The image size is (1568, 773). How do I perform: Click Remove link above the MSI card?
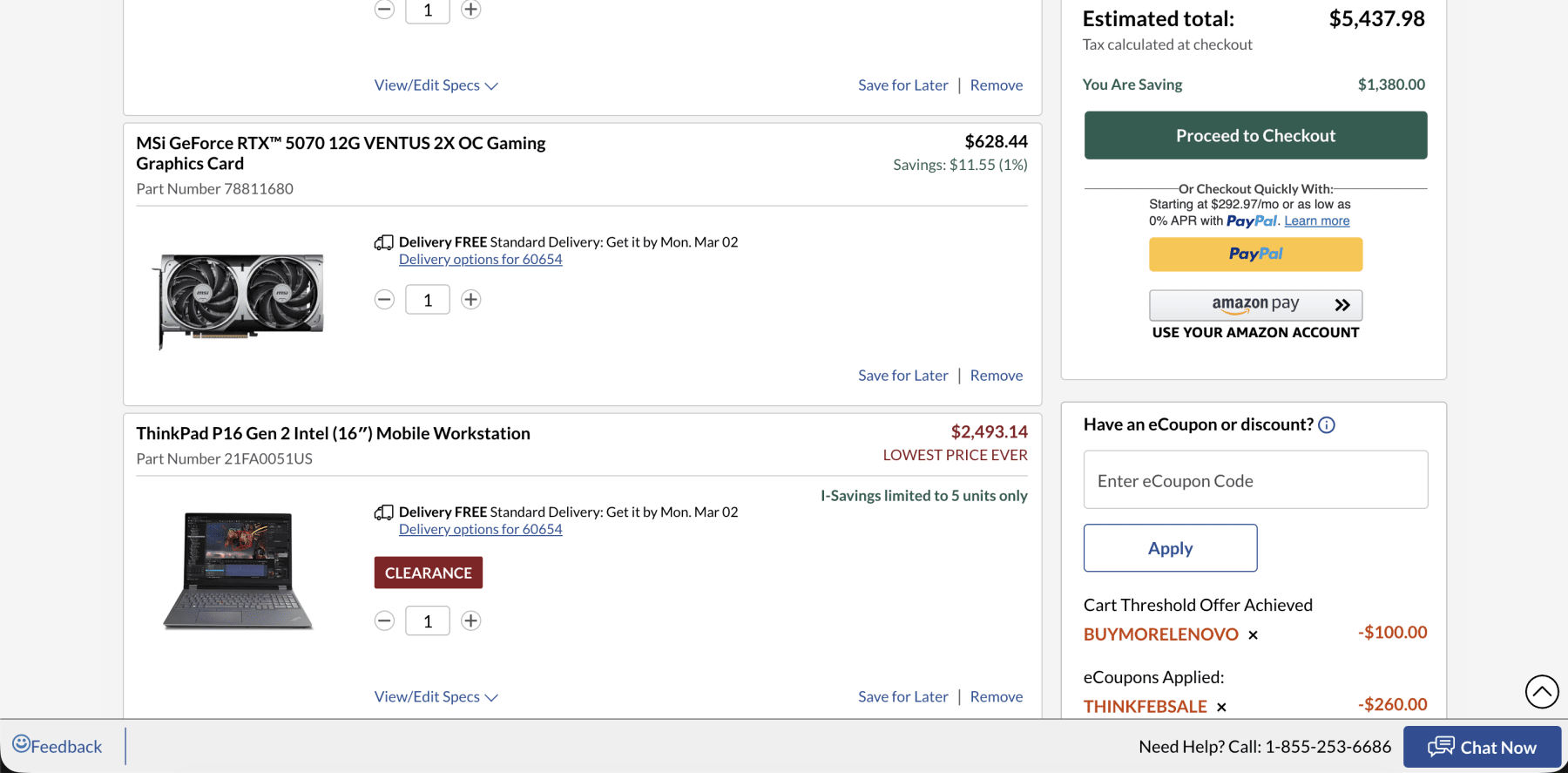996,85
